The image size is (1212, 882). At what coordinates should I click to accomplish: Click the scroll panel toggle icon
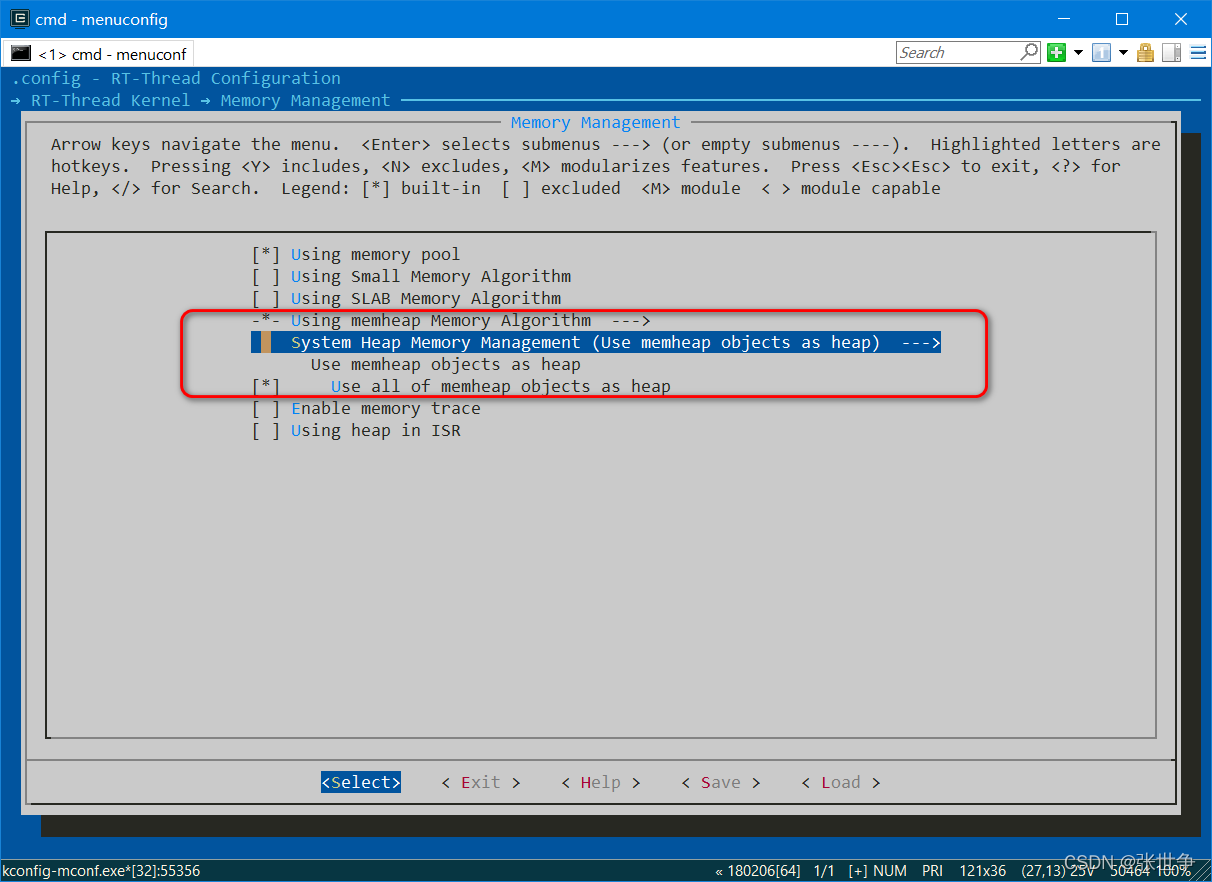coord(1171,53)
